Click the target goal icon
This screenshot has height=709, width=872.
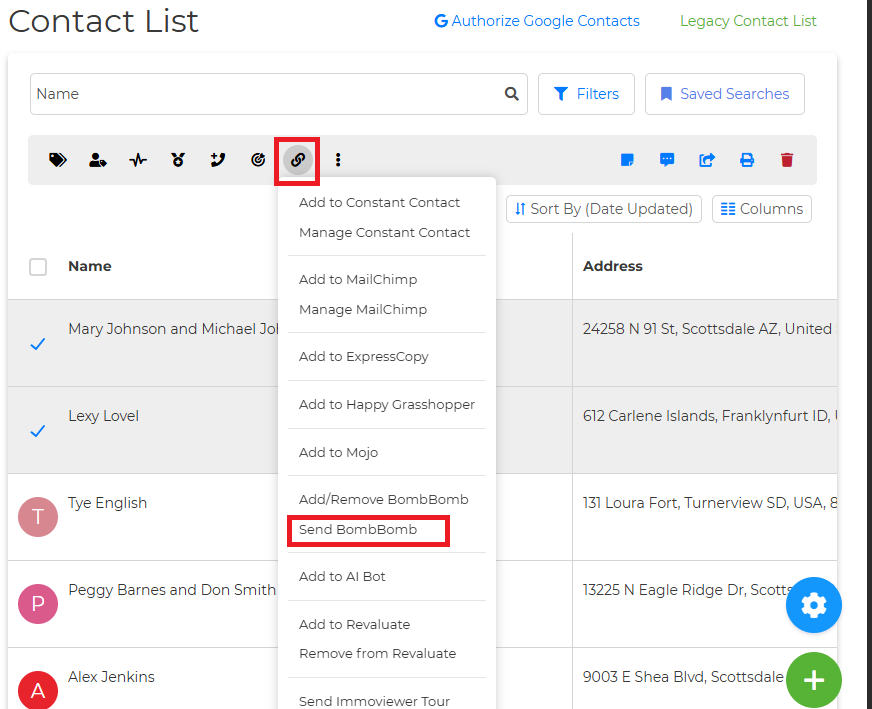point(258,160)
